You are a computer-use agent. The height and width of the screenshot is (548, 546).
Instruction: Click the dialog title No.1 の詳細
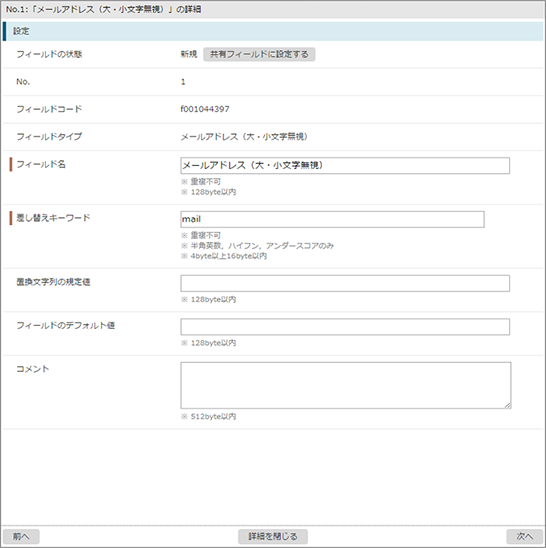103,9
